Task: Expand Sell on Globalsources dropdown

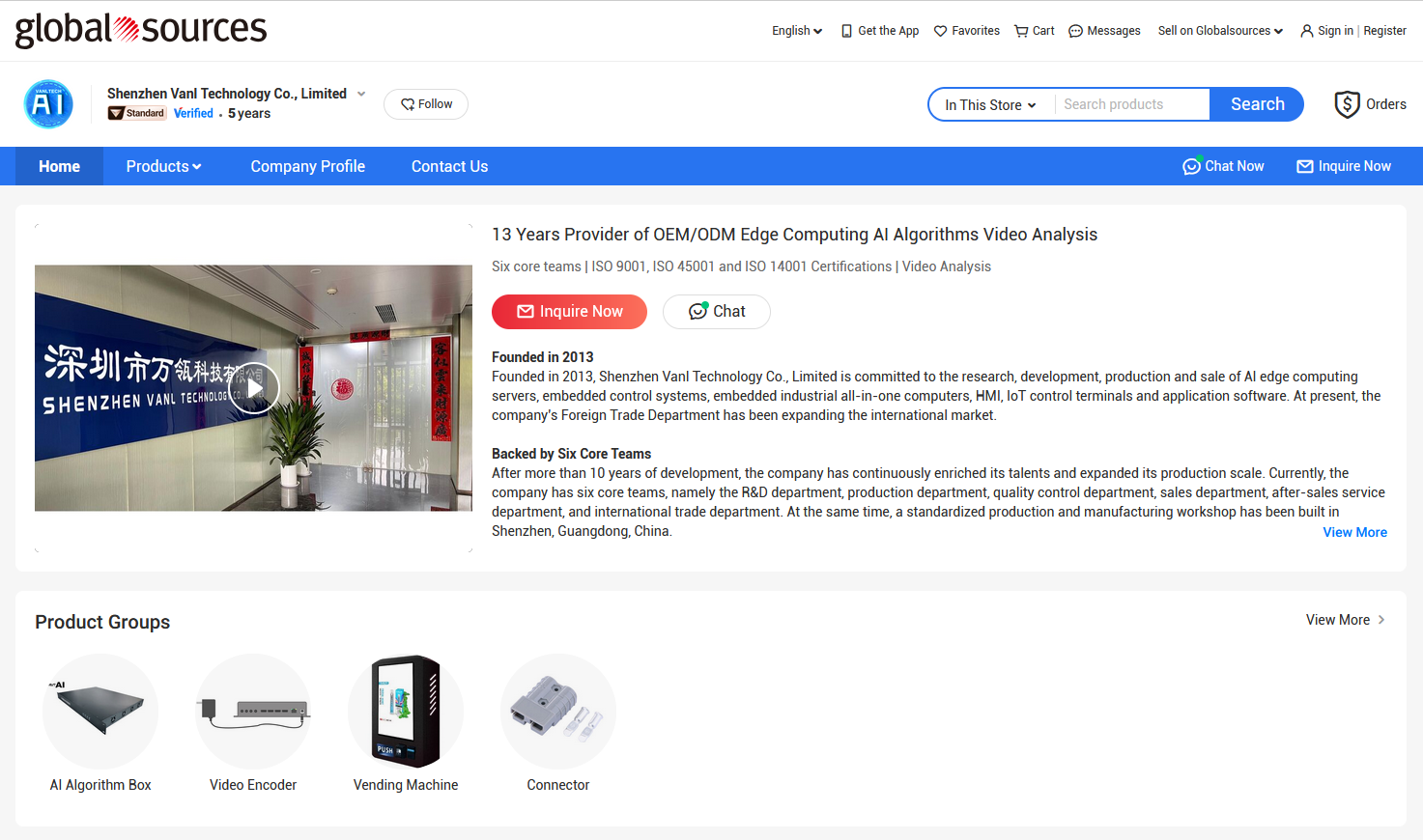Action: tap(1220, 31)
